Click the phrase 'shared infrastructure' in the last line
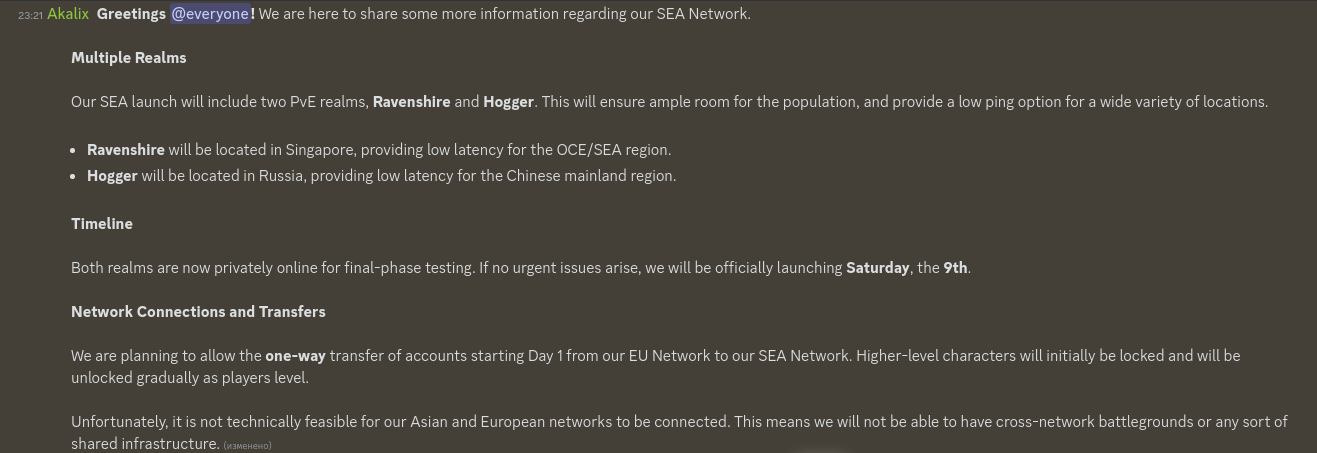This screenshot has height=453, width=1317. [144, 444]
